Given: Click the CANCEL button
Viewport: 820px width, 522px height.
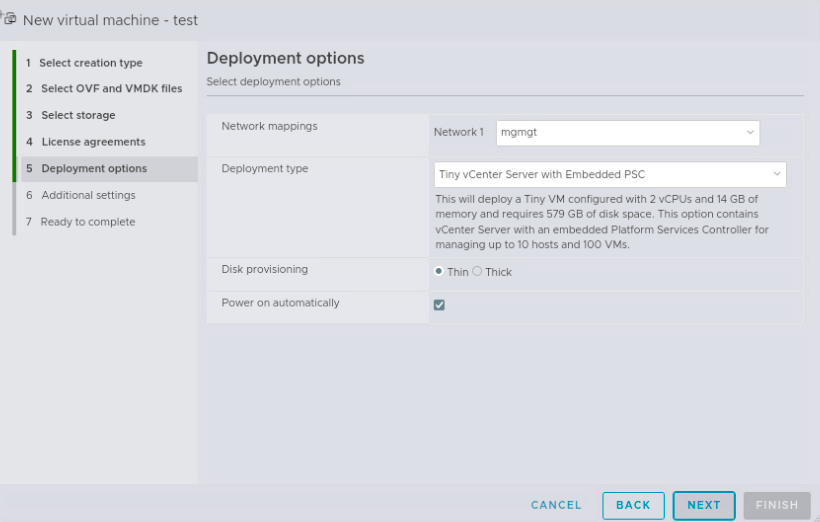Looking at the screenshot, I should tap(556, 505).
